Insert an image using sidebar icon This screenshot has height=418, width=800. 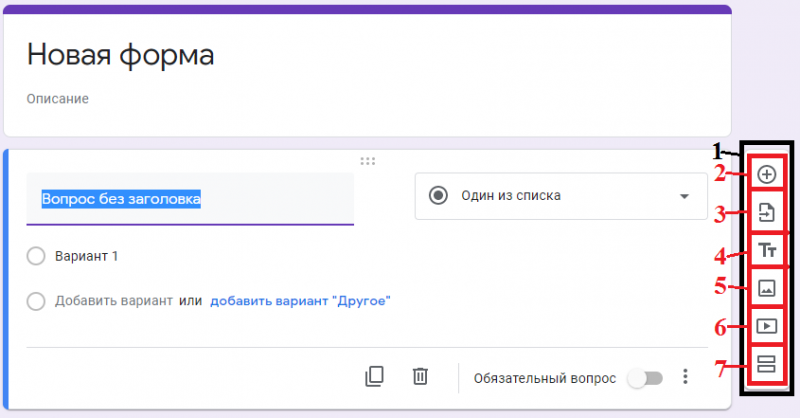(x=766, y=288)
